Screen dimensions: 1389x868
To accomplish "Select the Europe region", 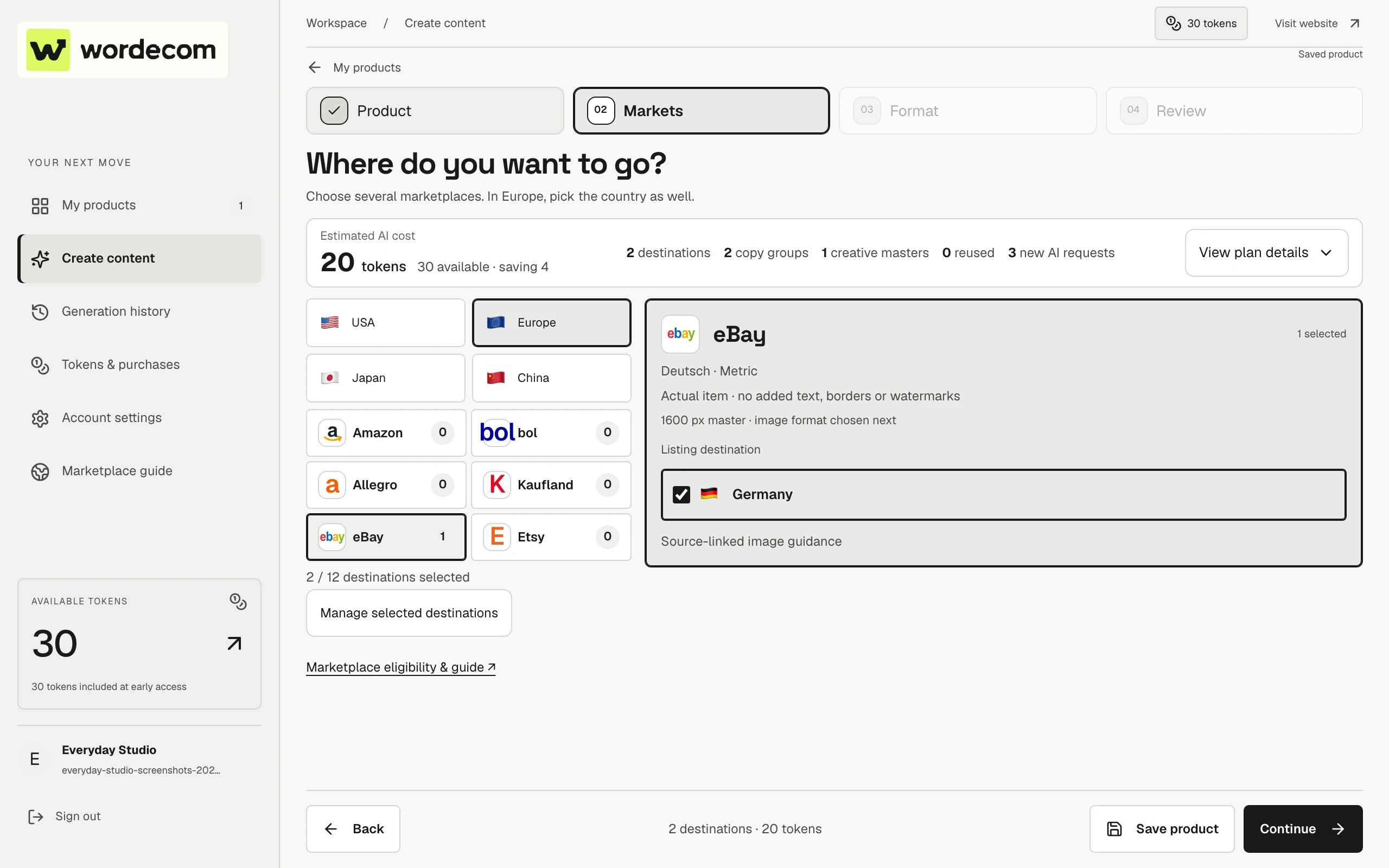I will (551, 323).
